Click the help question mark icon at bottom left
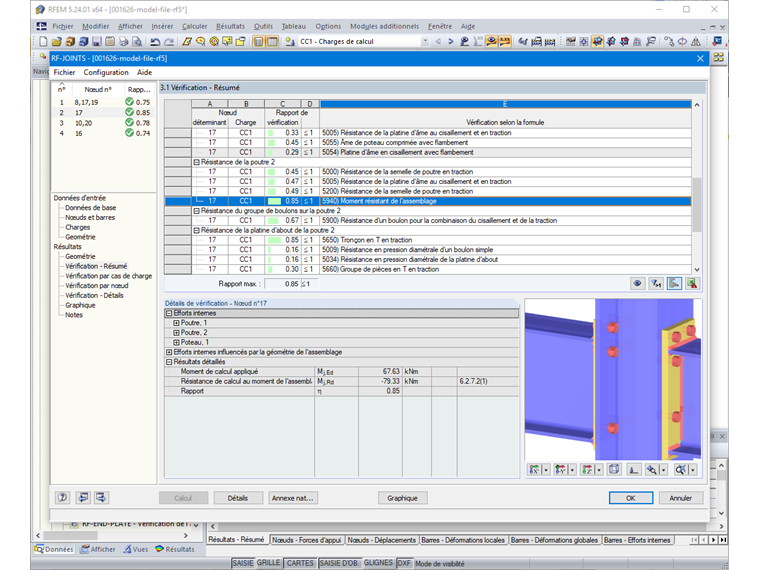This screenshot has height=570, width=760. click(x=63, y=497)
